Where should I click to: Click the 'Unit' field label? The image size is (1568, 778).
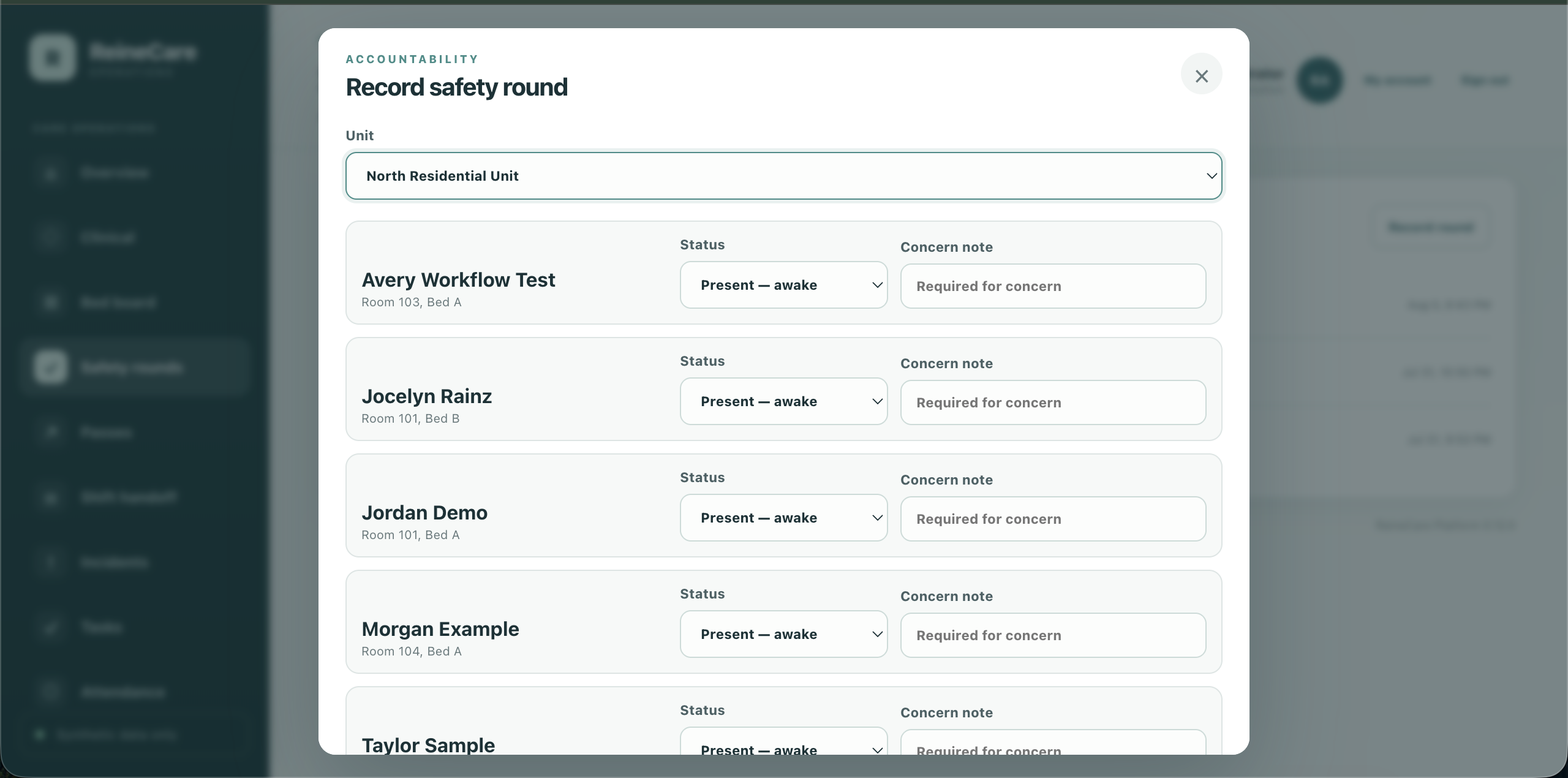click(x=360, y=135)
